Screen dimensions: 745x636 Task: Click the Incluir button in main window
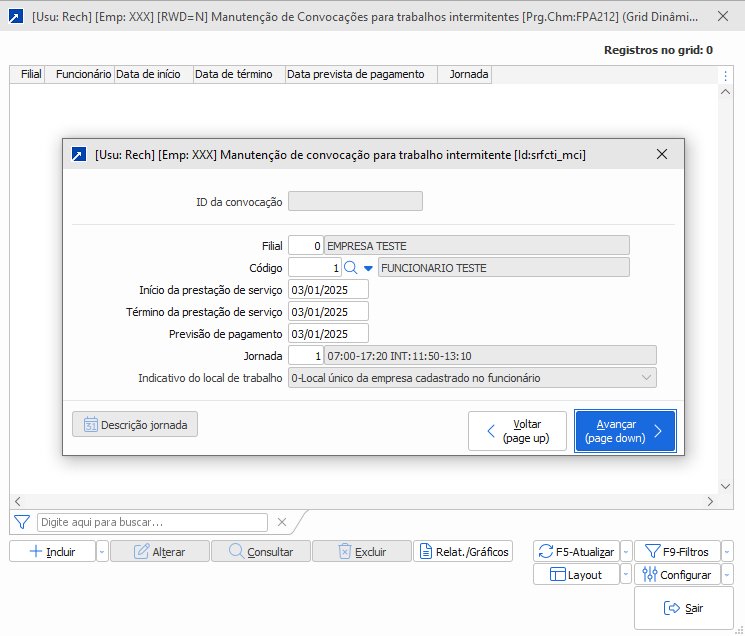click(x=52, y=551)
